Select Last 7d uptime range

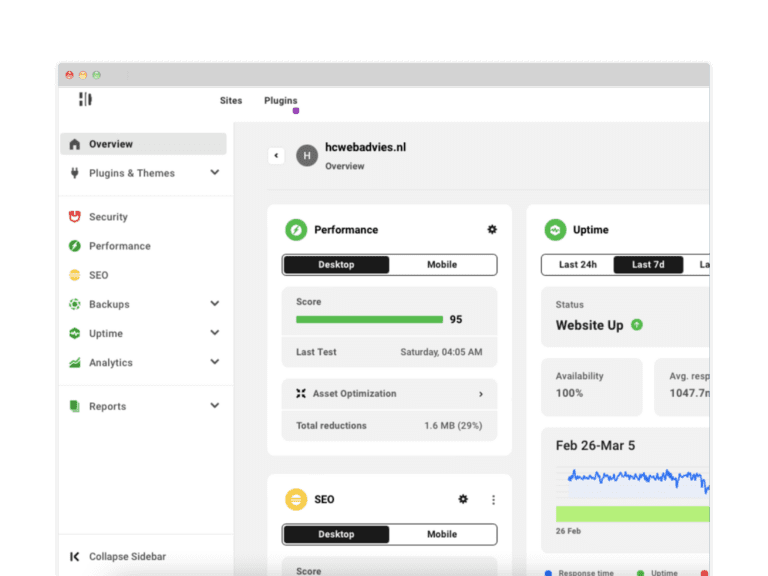click(x=648, y=264)
